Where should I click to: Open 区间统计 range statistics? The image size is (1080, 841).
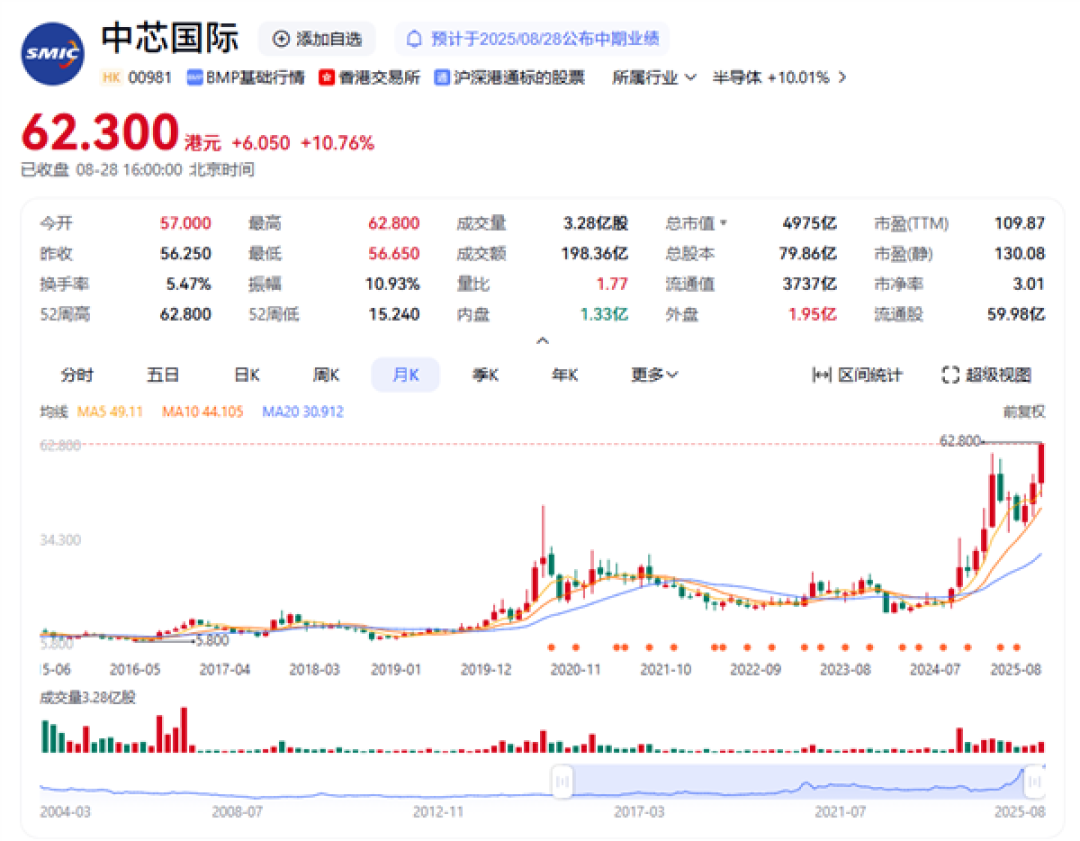[x=857, y=375]
